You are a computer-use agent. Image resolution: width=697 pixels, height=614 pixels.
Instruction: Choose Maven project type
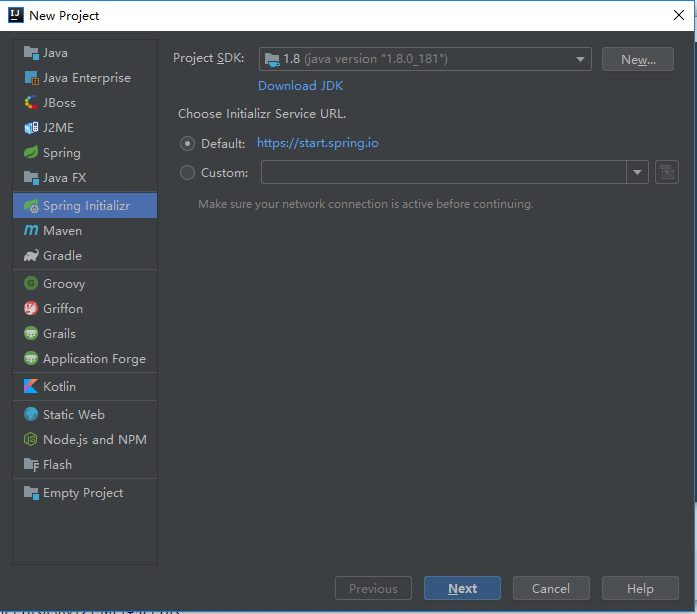click(85, 230)
